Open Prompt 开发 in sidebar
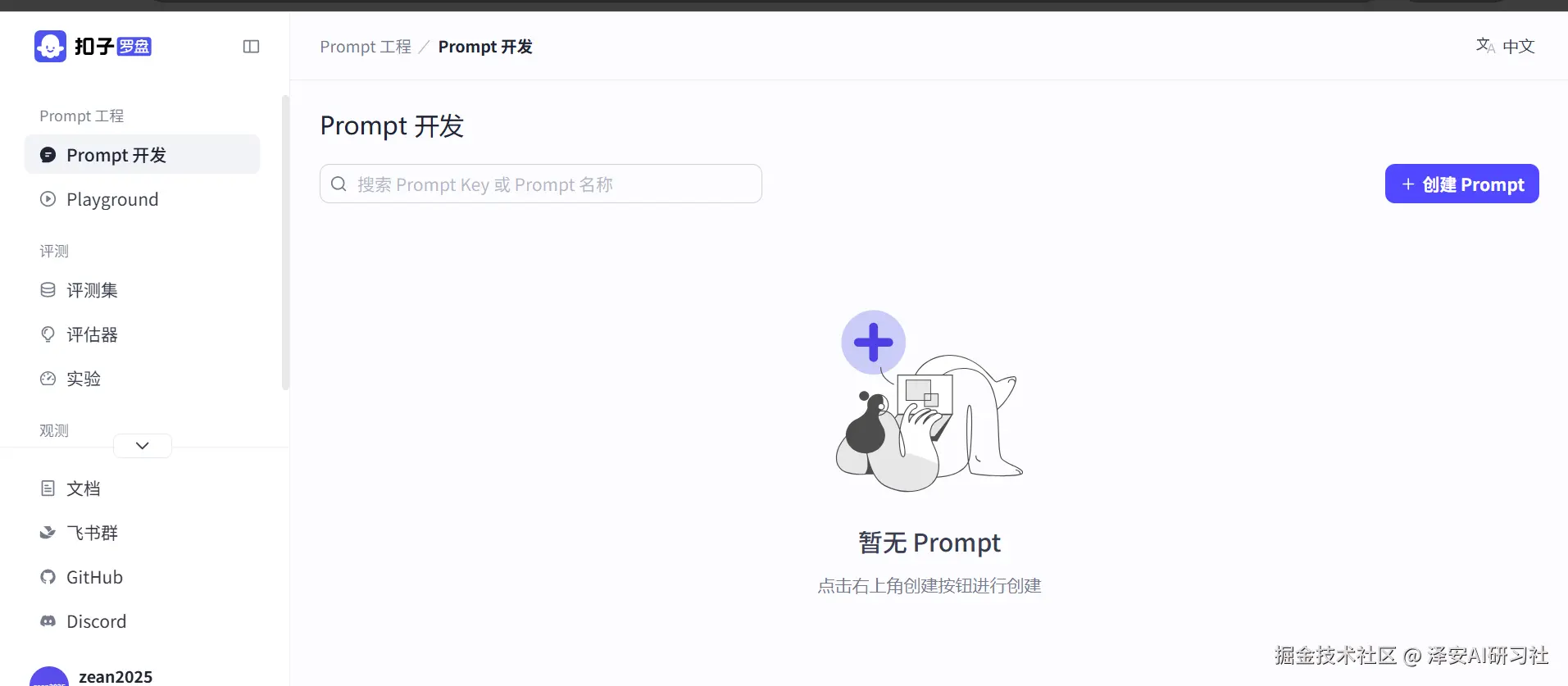This screenshot has width=1568, height=686. tap(143, 155)
